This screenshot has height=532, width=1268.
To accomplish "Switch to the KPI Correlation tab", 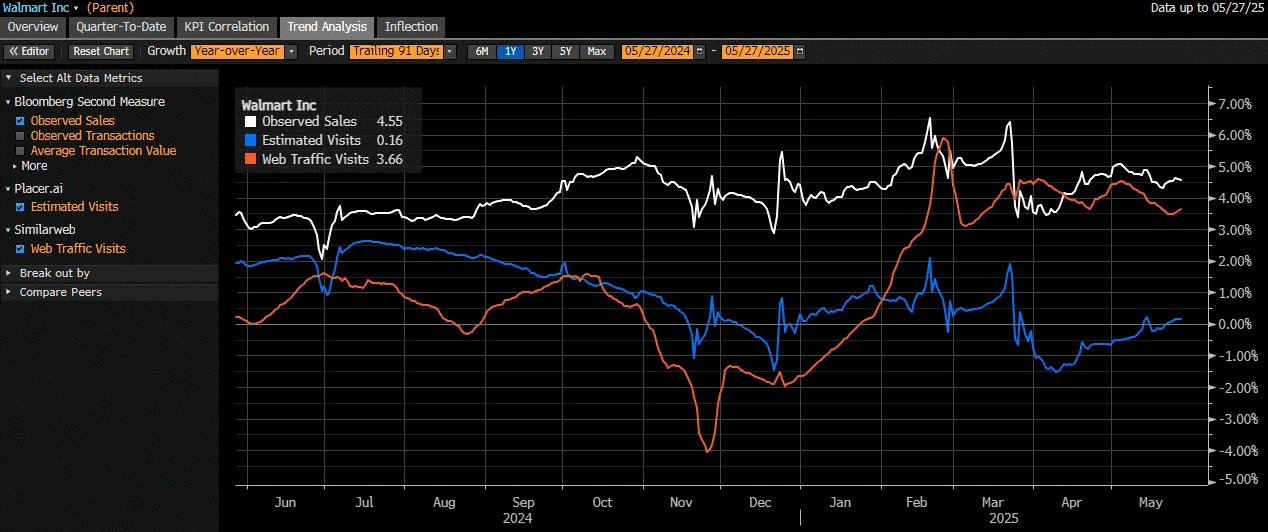I will [x=227, y=27].
